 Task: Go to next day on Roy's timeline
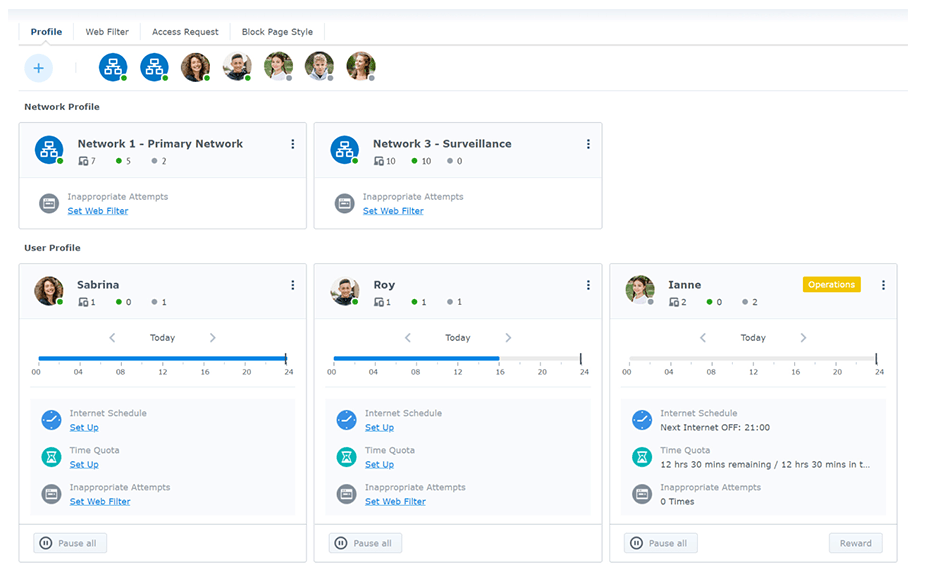508,338
